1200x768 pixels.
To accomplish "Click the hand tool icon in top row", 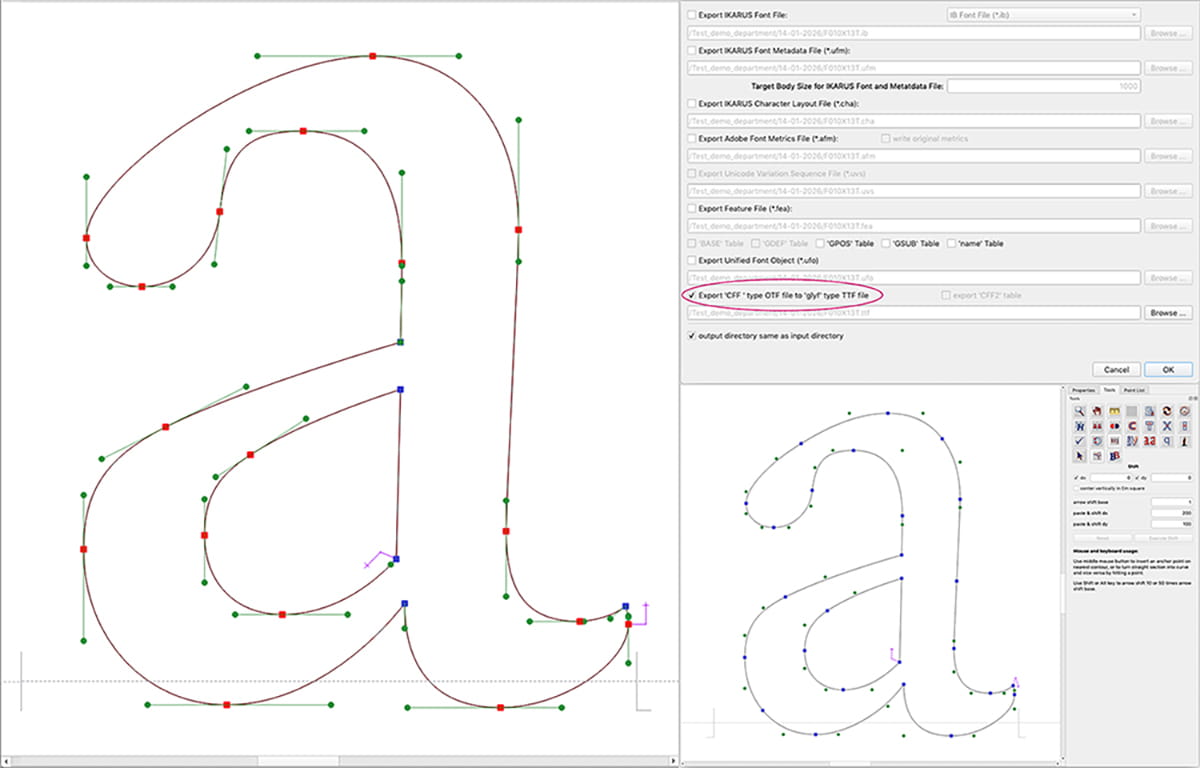I will pyautogui.click(x=1097, y=411).
